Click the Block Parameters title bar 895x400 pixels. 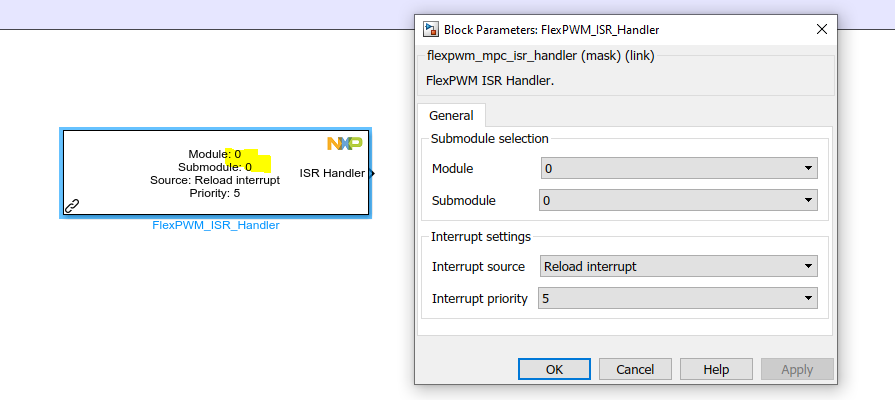(600, 30)
